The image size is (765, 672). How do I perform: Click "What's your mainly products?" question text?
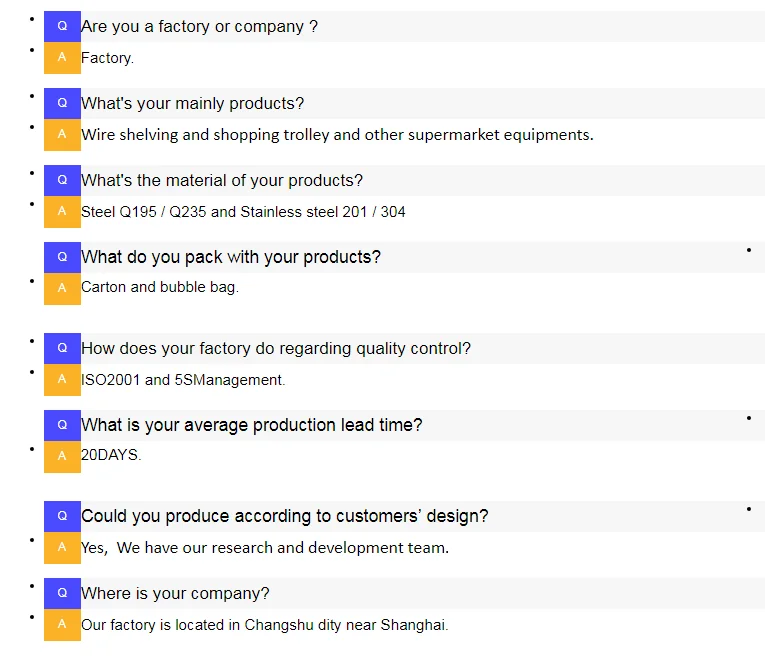tap(192, 103)
